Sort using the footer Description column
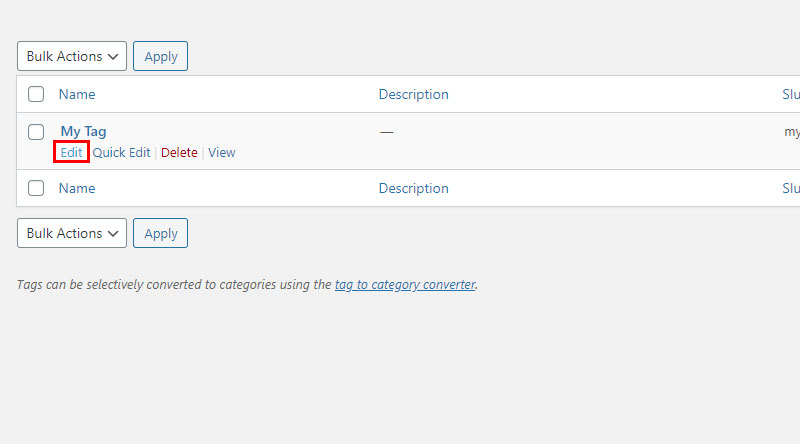 point(413,188)
